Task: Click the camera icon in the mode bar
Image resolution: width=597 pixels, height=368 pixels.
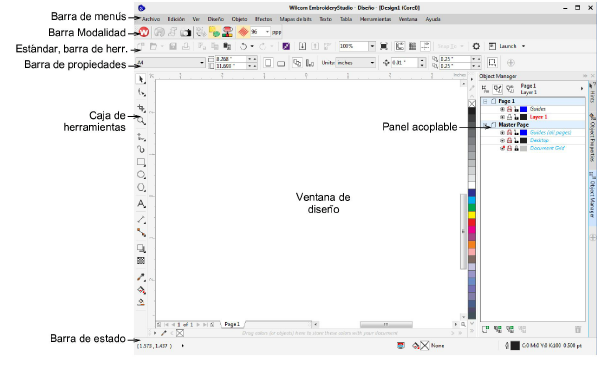Action: pyautogui.click(x=186, y=33)
